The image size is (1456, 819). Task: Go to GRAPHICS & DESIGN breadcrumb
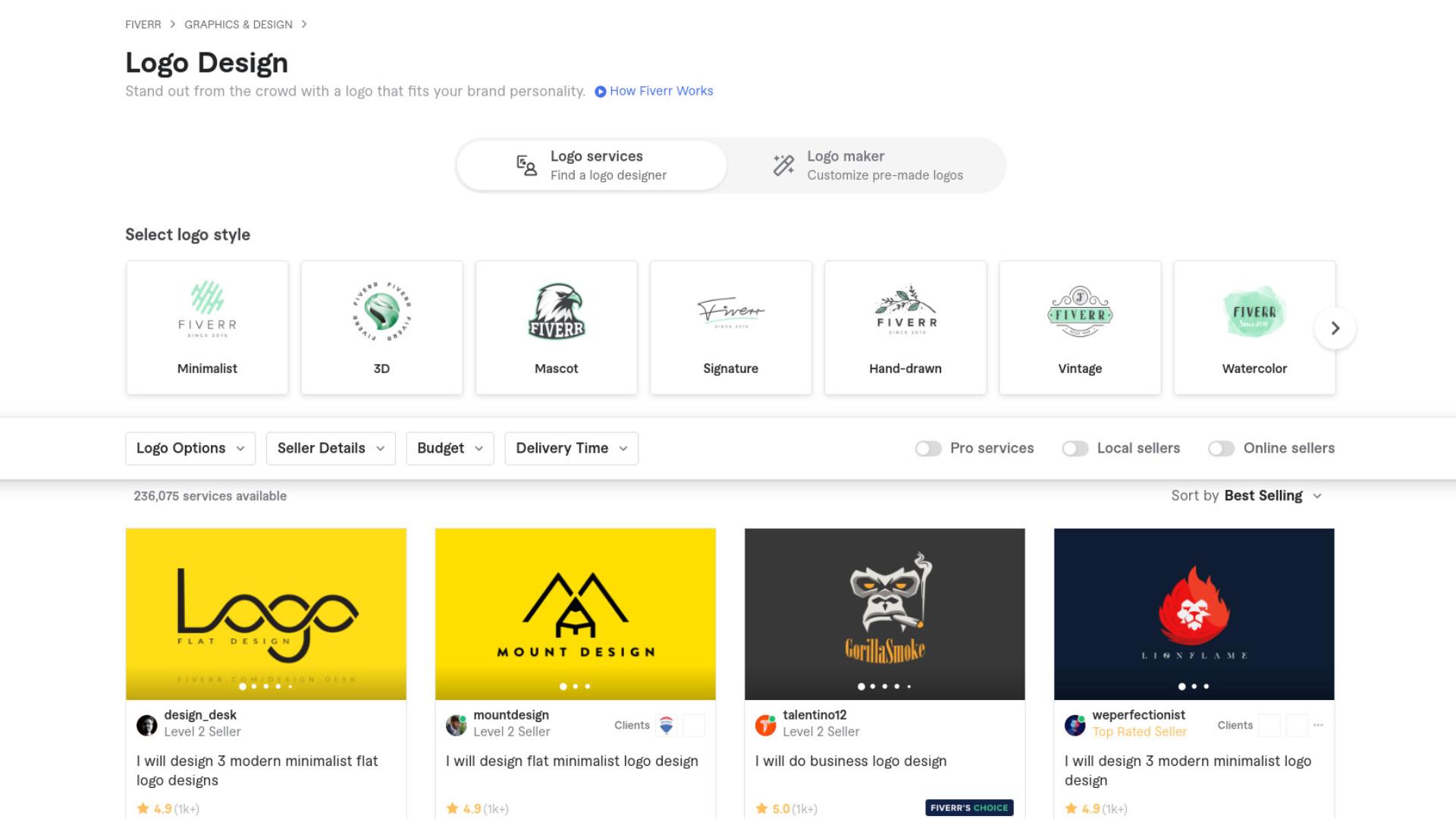coord(238,24)
